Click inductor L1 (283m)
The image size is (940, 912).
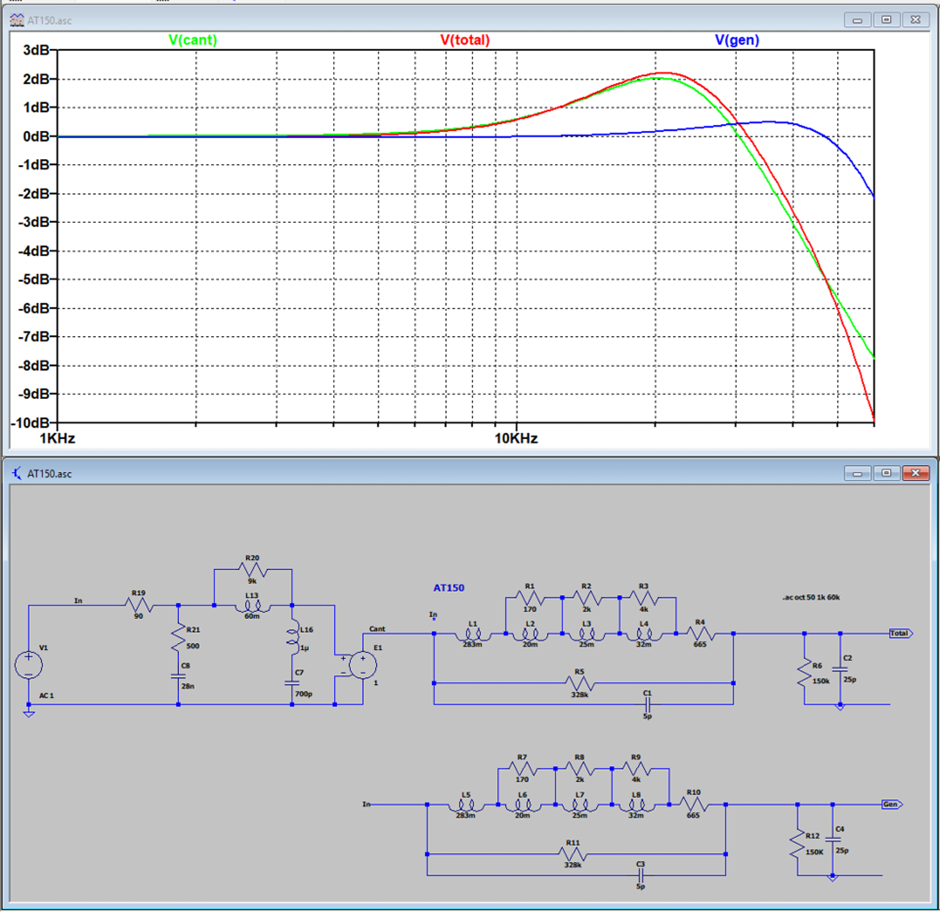click(472, 634)
